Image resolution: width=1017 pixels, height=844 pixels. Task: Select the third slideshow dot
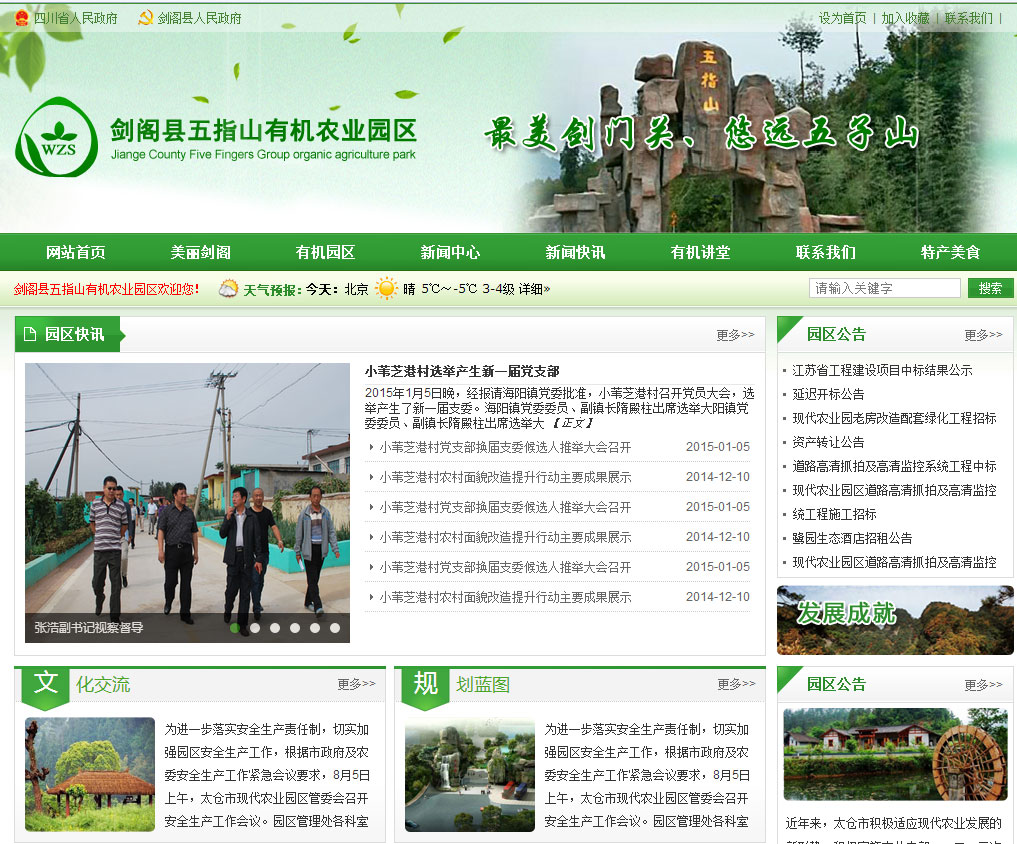[x=275, y=628]
